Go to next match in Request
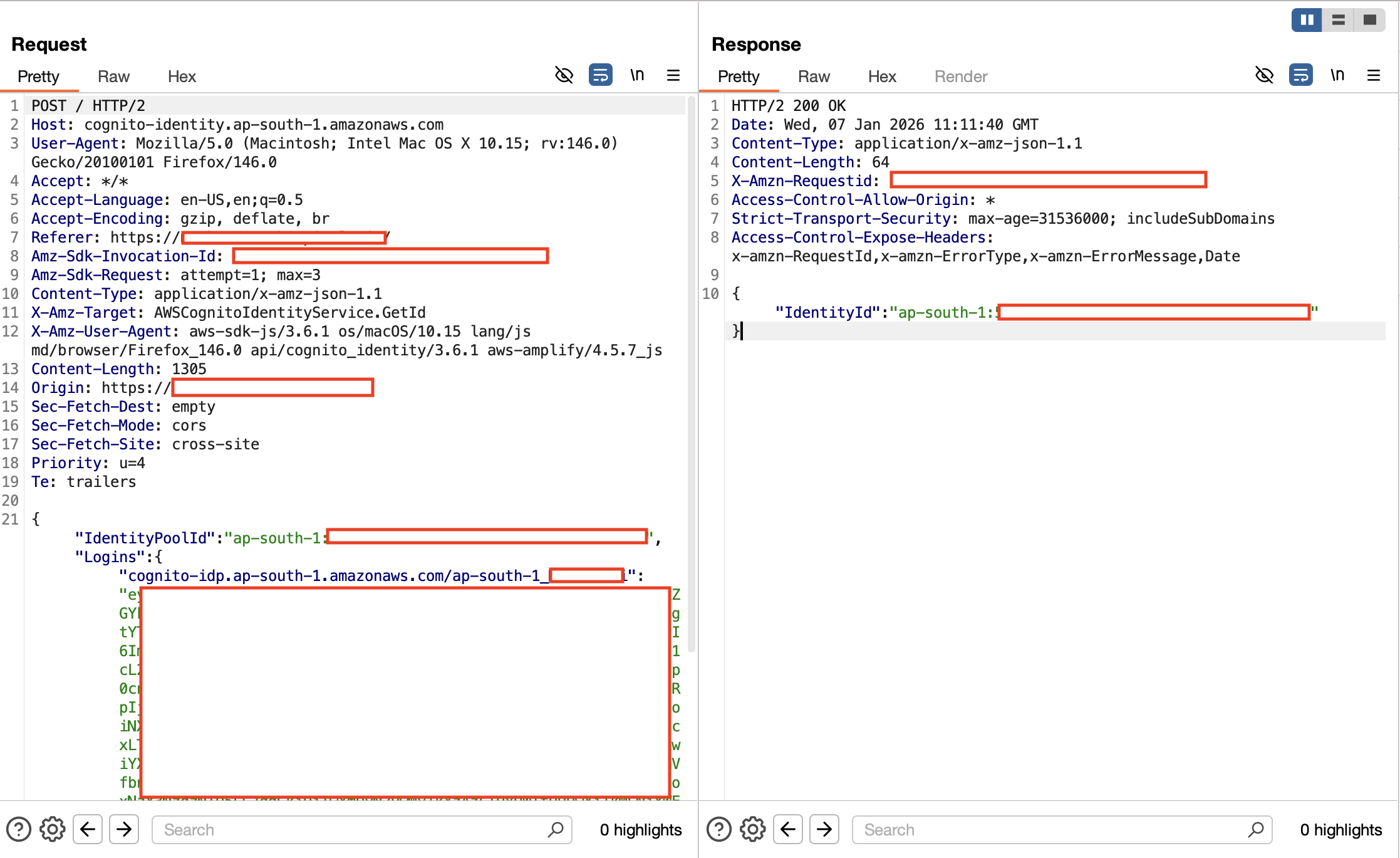The image size is (1400, 858). [124, 829]
